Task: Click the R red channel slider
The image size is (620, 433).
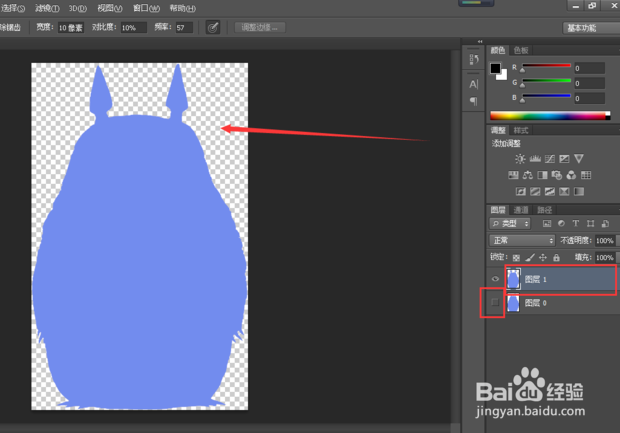Action: 546,66
